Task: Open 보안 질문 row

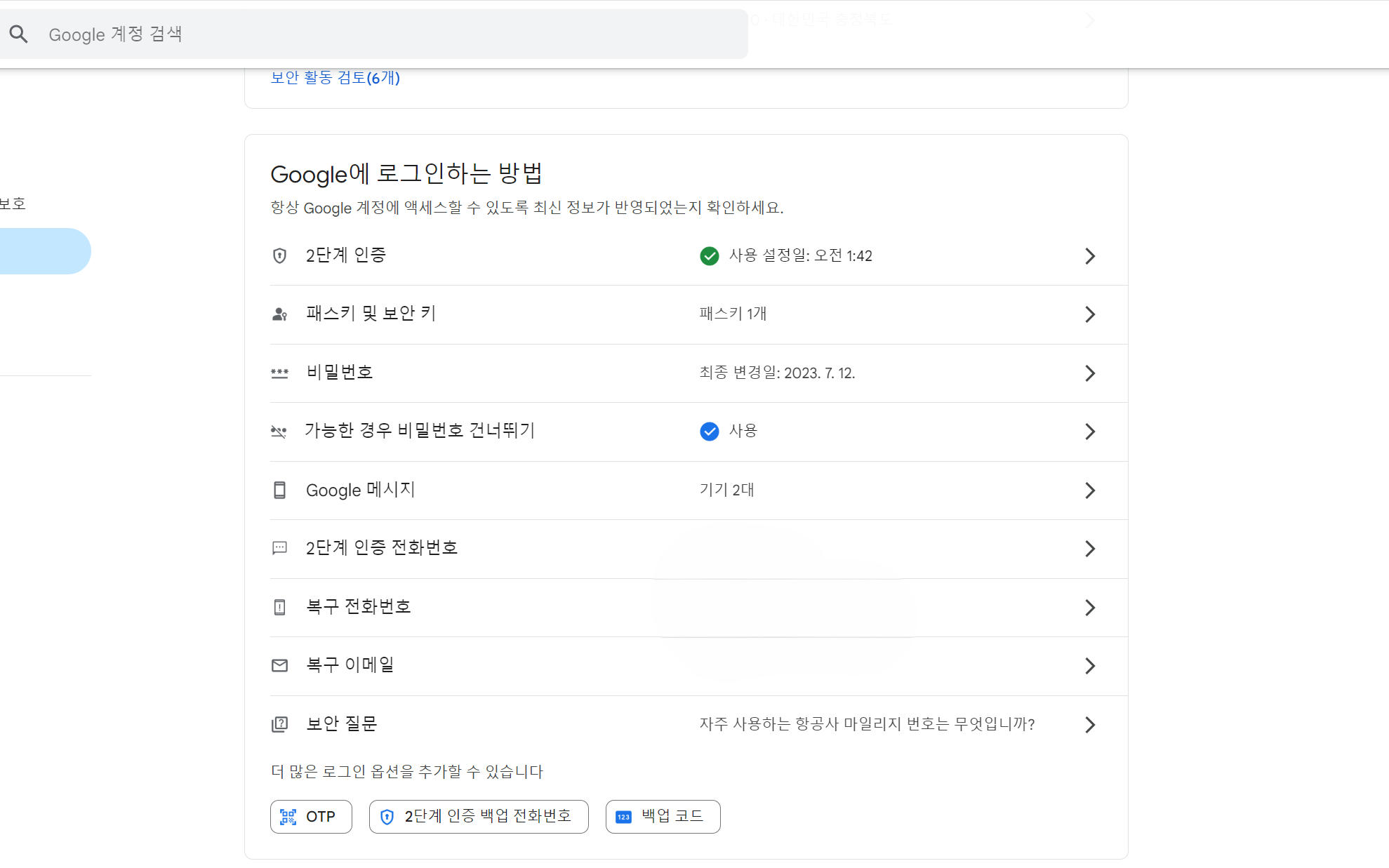Action: click(x=698, y=725)
